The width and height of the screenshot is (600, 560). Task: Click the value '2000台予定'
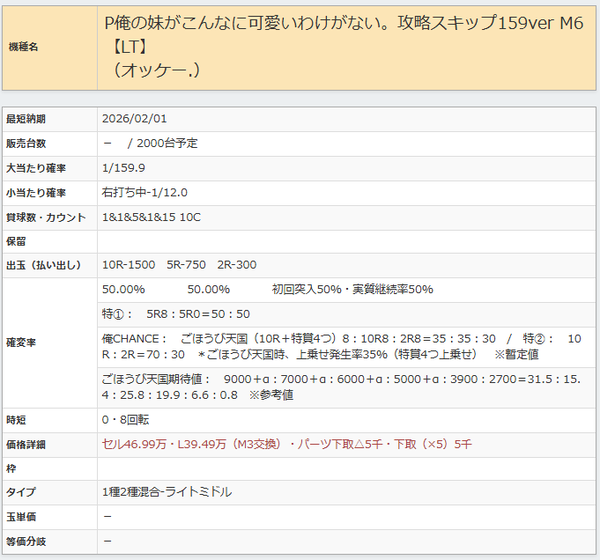point(167,143)
